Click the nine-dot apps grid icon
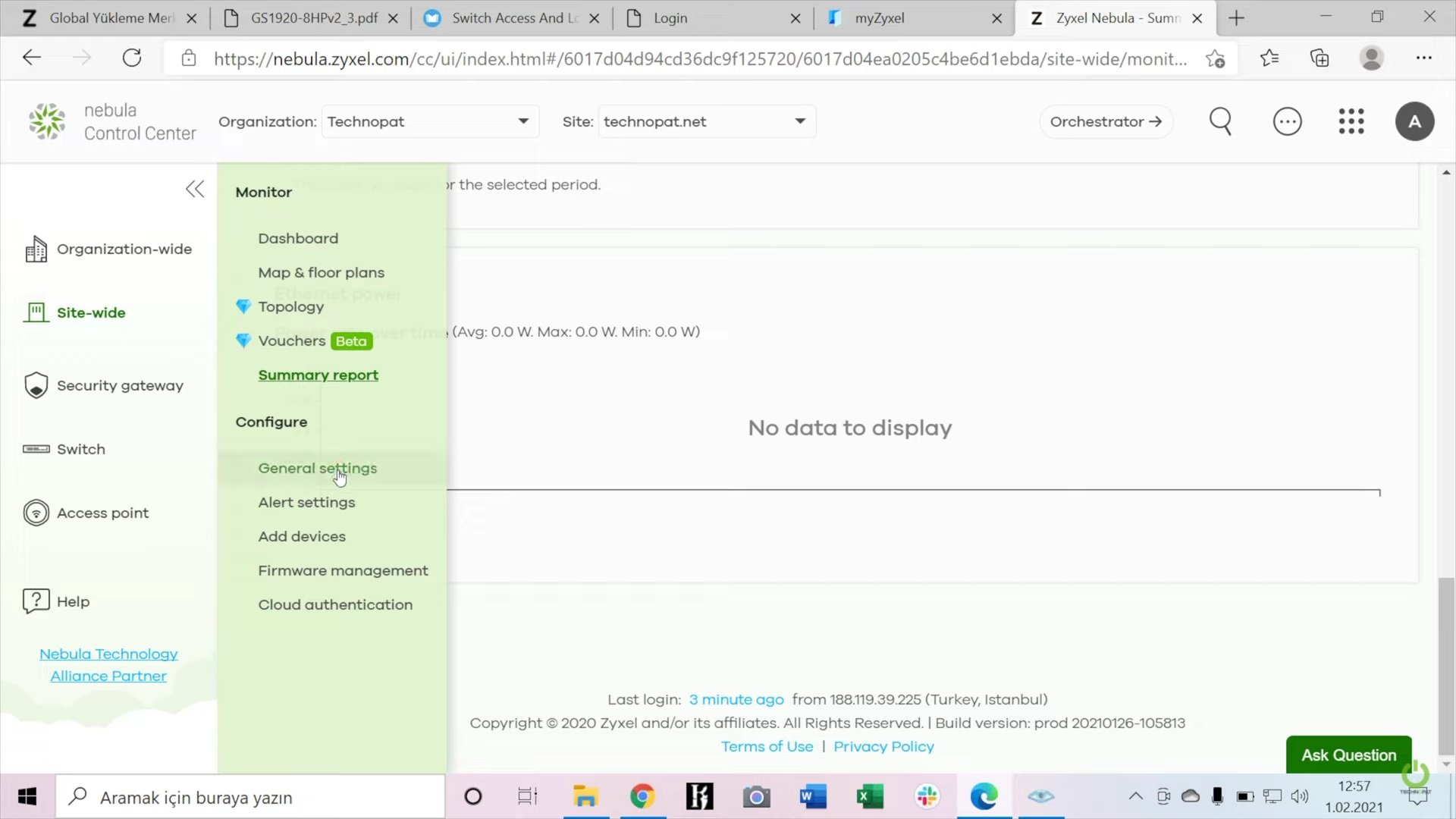Image resolution: width=1456 pixels, height=819 pixels. pyautogui.click(x=1351, y=121)
